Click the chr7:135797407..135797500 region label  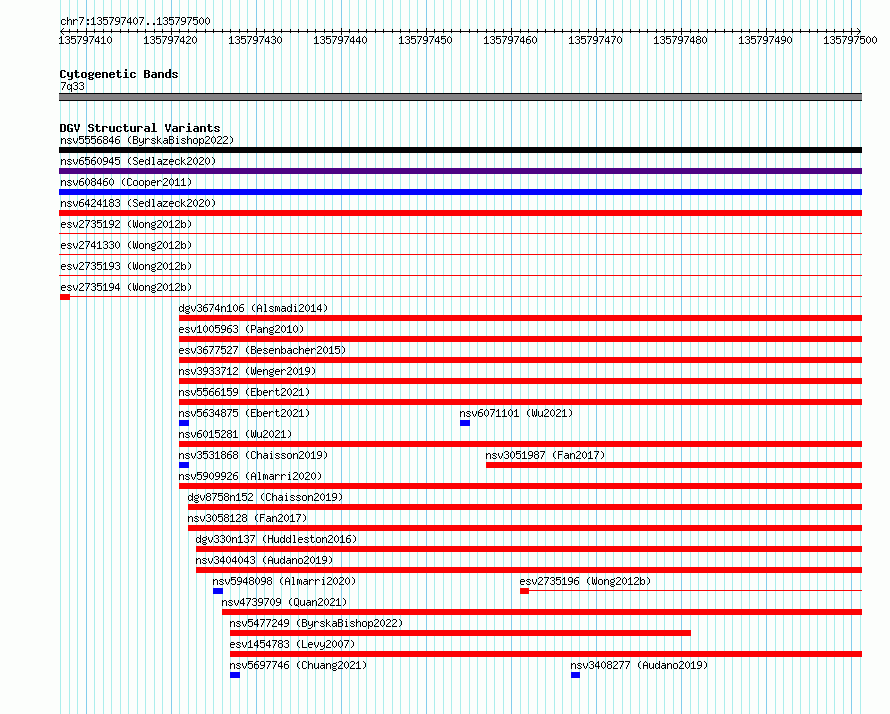[x=135, y=21]
